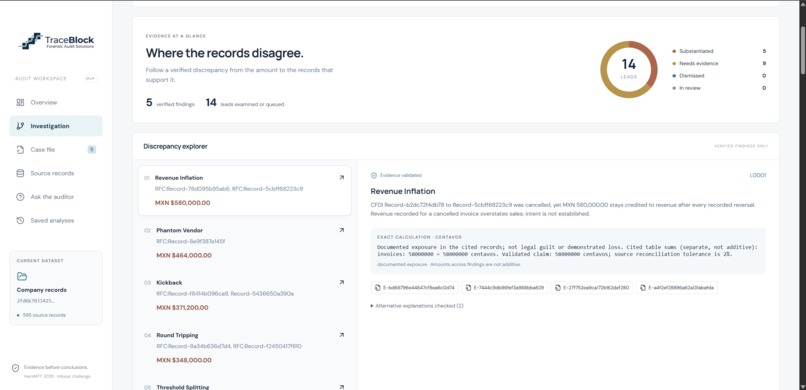Open Phantom Vendor via its arrow icon
Image resolution: width=806 pixels, height=390 pixels.
click(x=341, y=230)
